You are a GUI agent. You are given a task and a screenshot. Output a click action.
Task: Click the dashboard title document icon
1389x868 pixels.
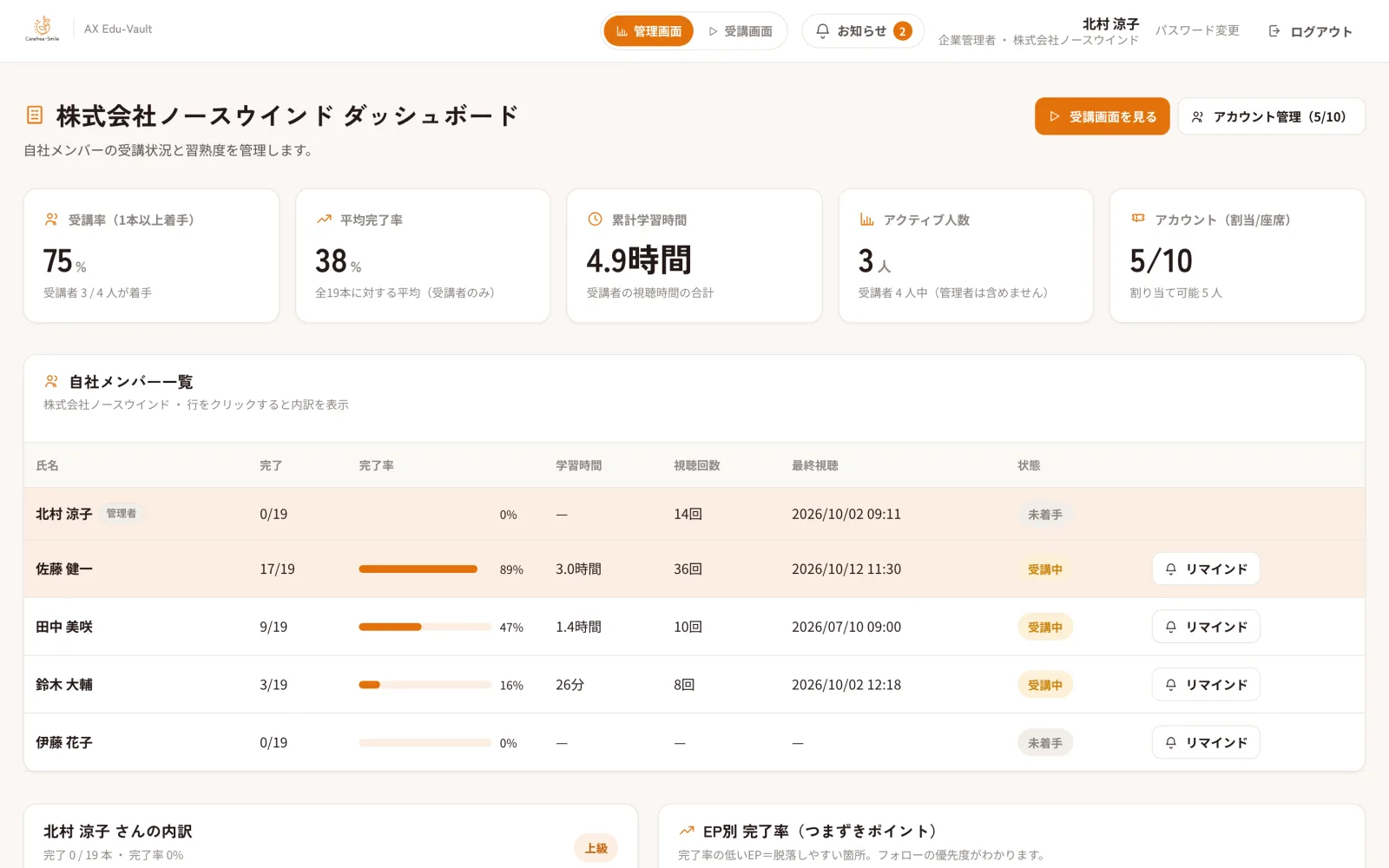coord(35,115)
